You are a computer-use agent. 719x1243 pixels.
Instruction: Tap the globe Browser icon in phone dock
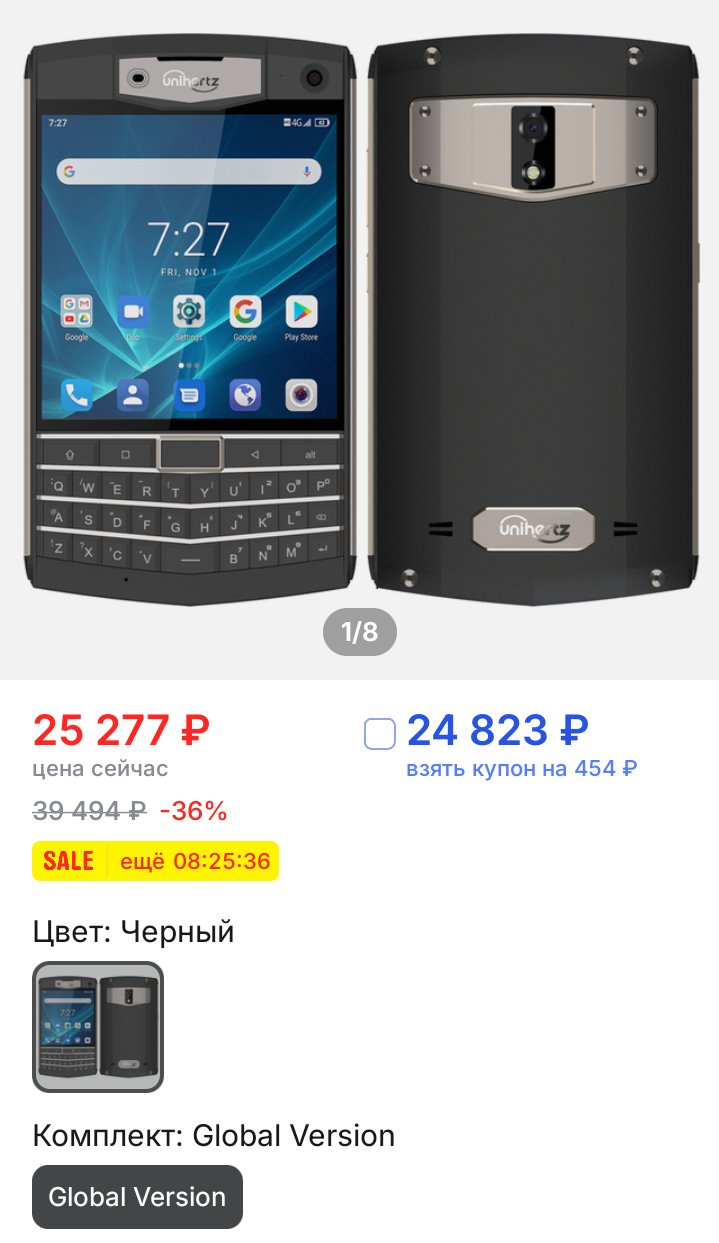click(x=245, y=396)
